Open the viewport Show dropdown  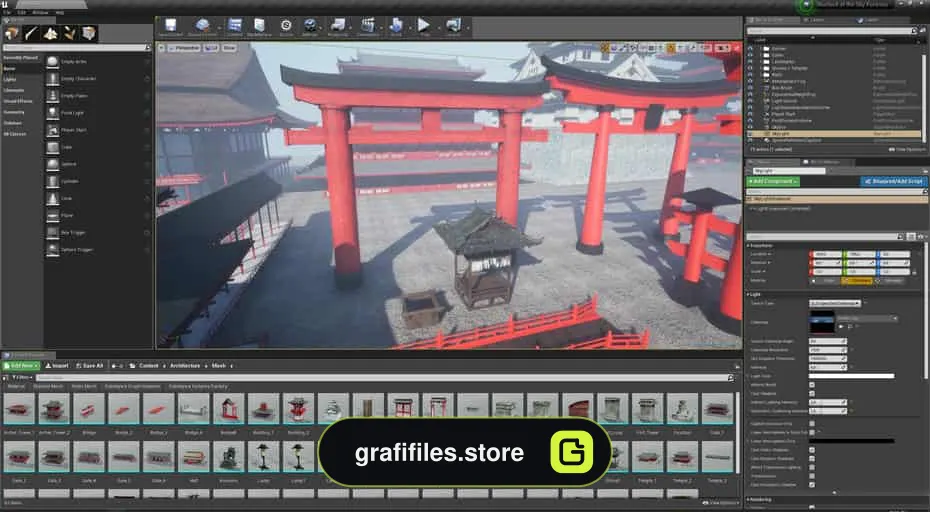pyautogui.click(x=230, y=48)
